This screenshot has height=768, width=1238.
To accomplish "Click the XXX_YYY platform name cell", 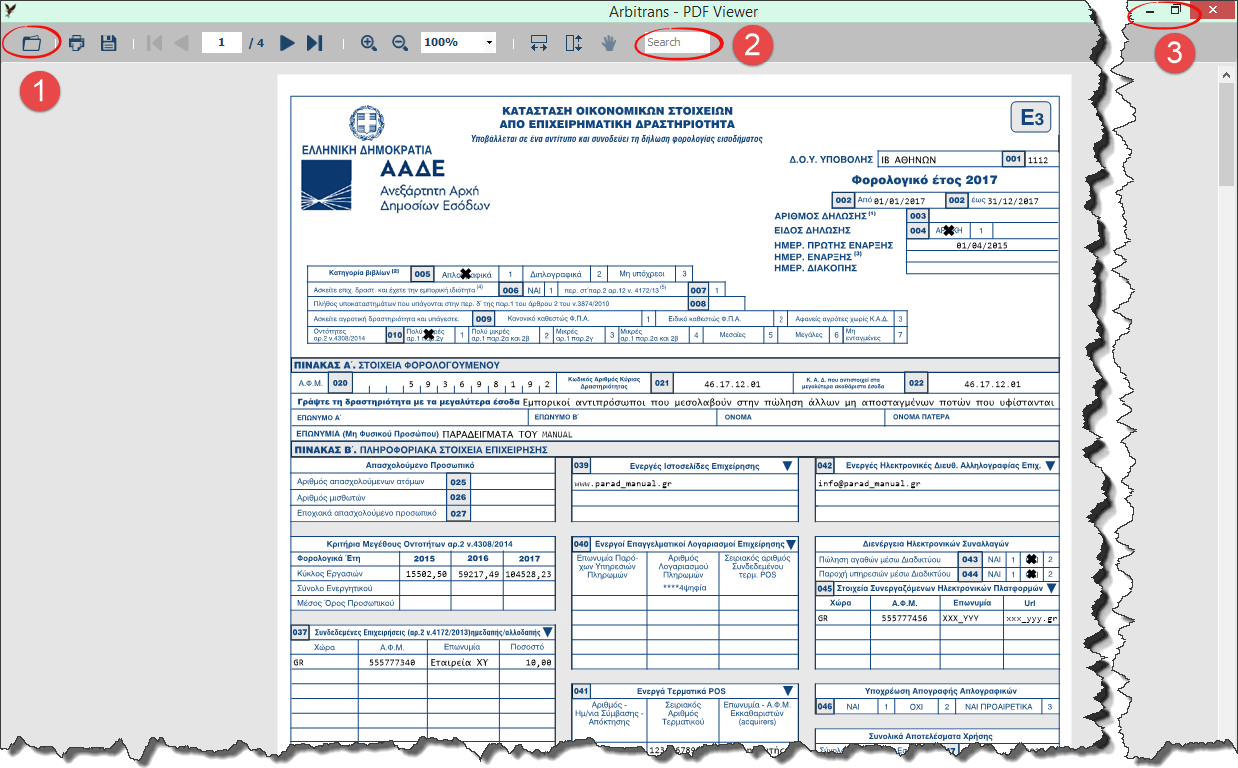I will (x=971, y=619).
